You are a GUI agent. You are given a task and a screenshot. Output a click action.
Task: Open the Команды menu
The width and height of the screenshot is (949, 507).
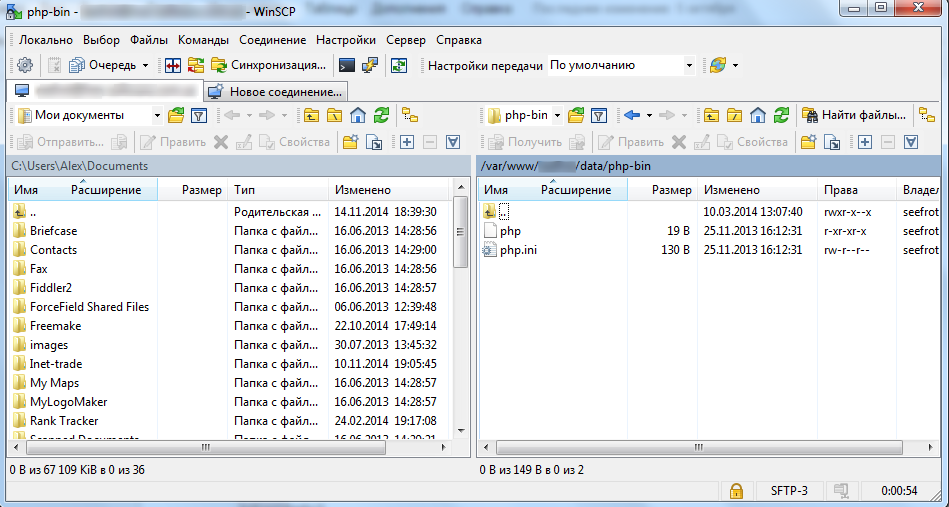[x=203, y=40]
